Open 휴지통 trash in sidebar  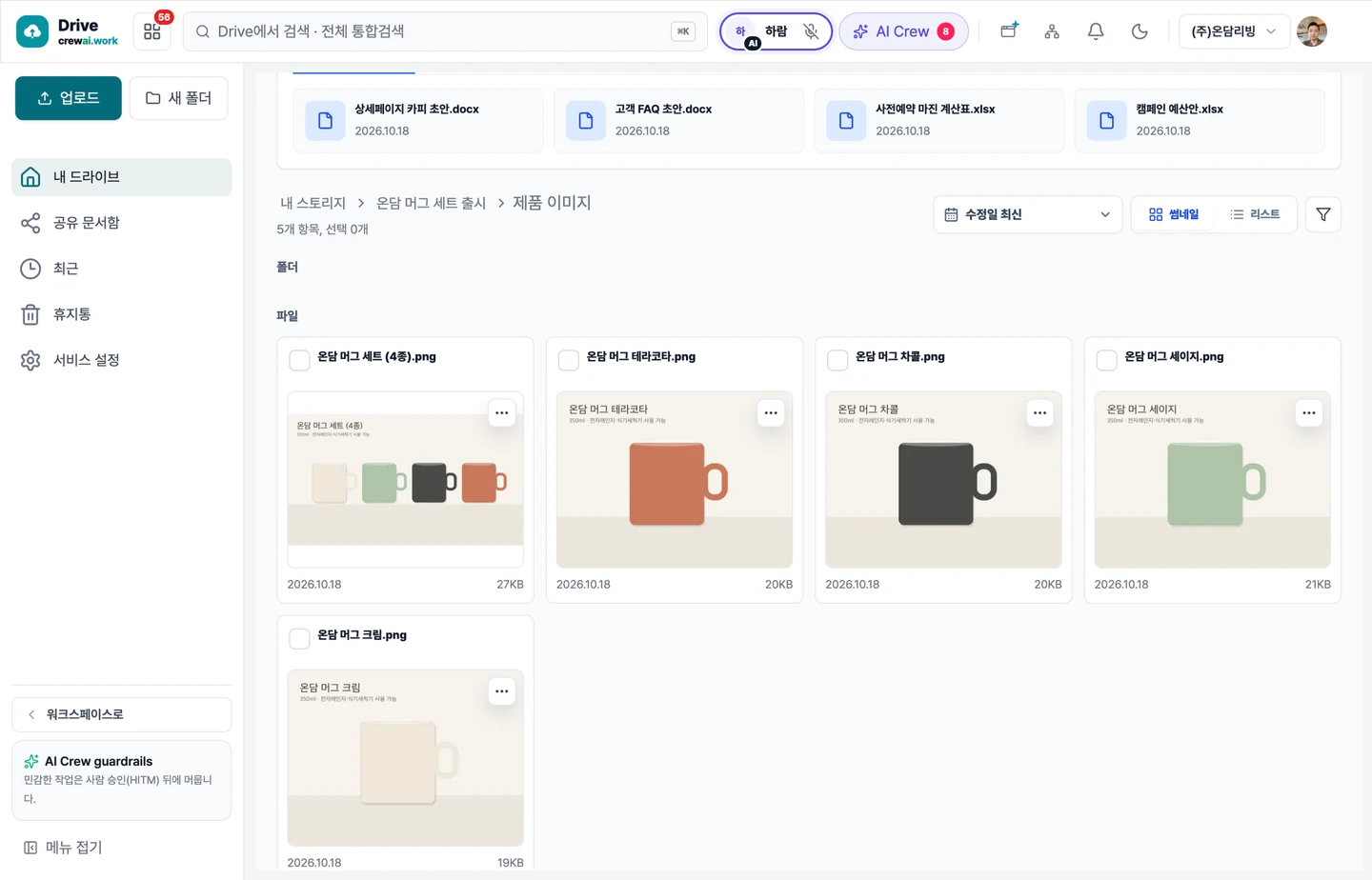(x=121, y=314)
